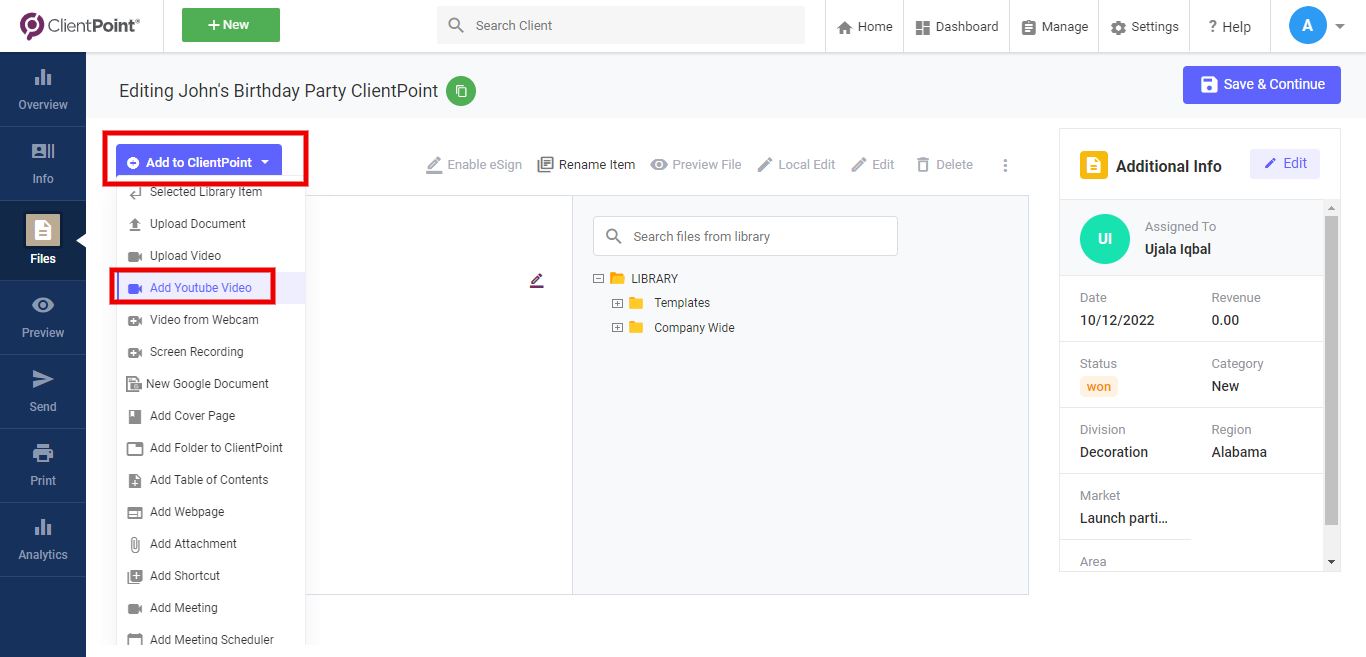Open Dashboard in top navigation
Image resolution: width=1366 pixels, height=657 pixels.
tap(957, 27)
